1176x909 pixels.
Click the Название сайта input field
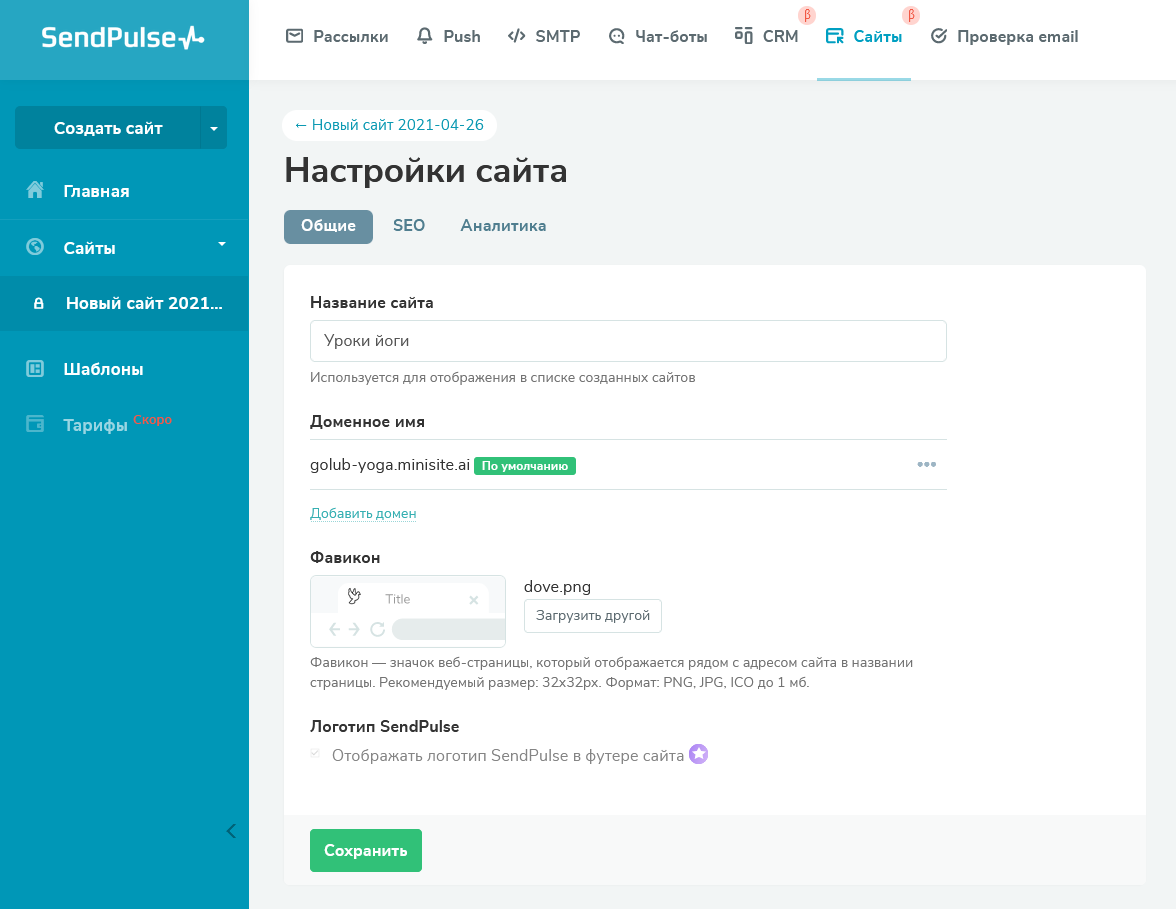click(628, 341)
